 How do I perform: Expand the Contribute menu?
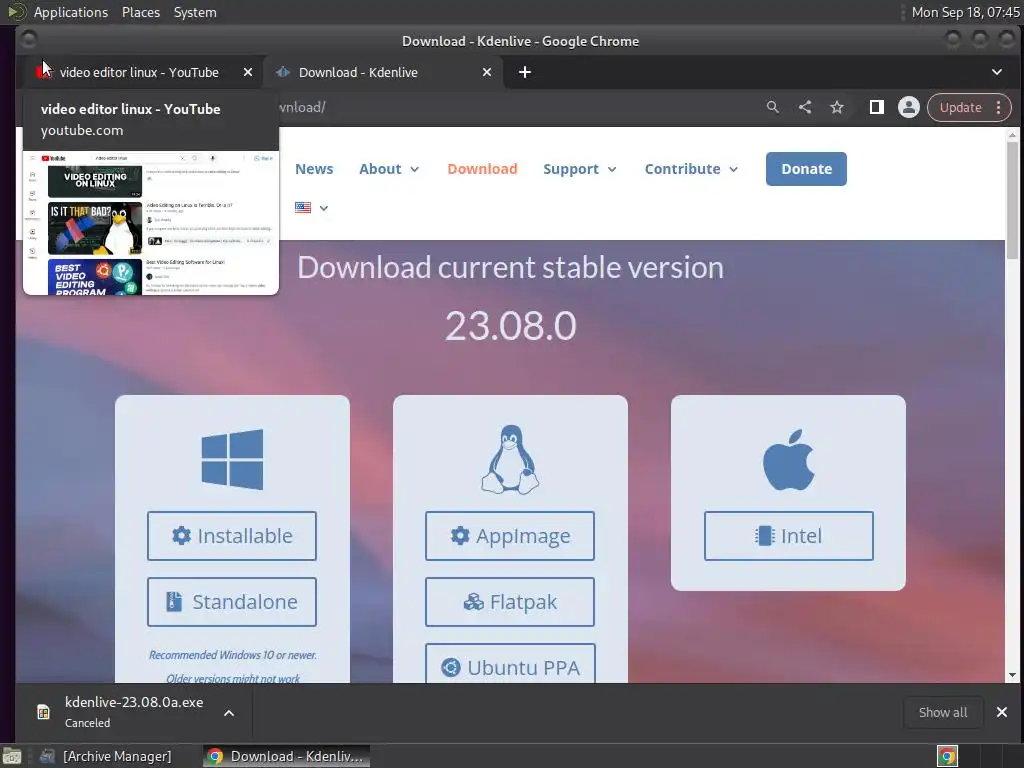point(691,169)
